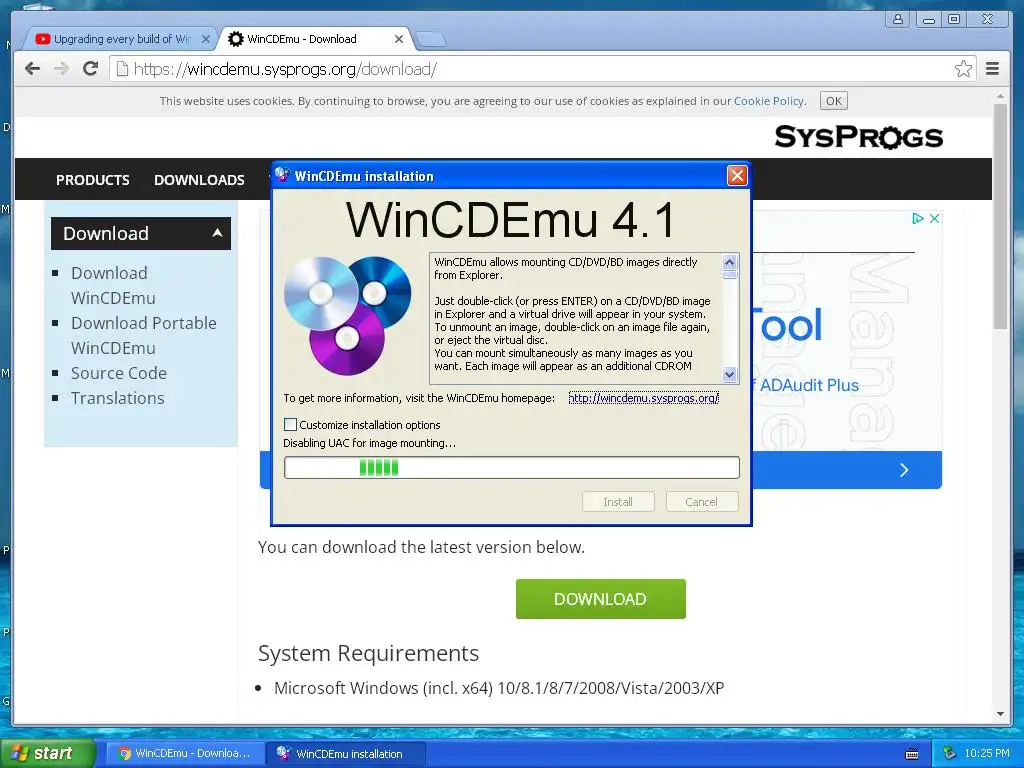Close the WinCDEmu - Download tab

tap(399, 39)
